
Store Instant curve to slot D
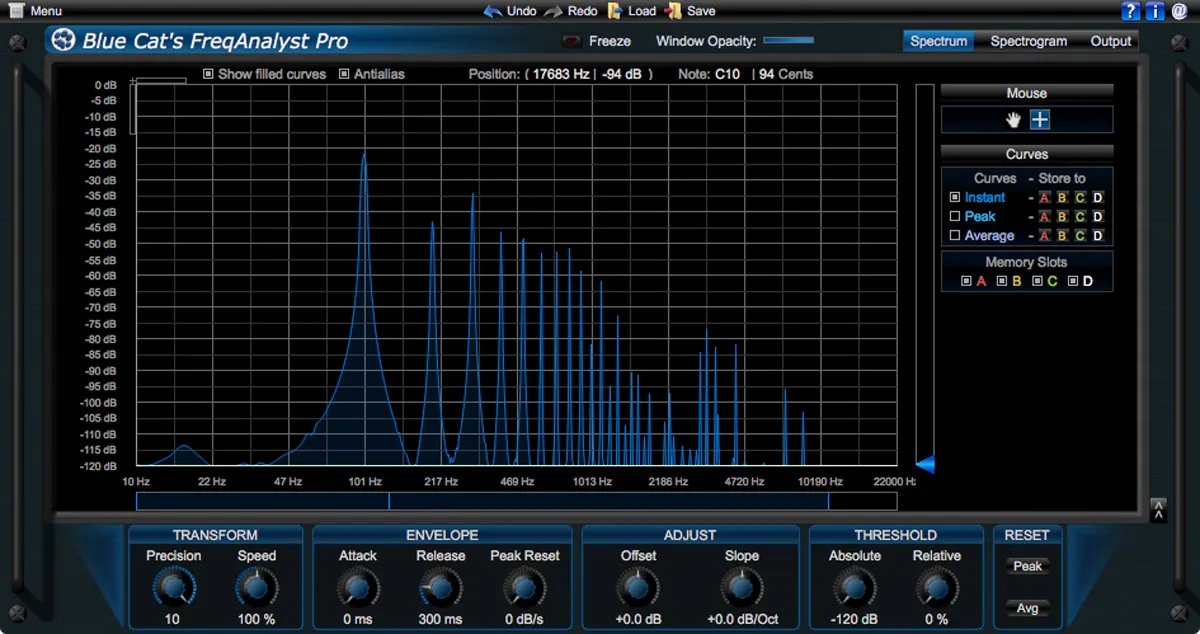(1098, 198)
